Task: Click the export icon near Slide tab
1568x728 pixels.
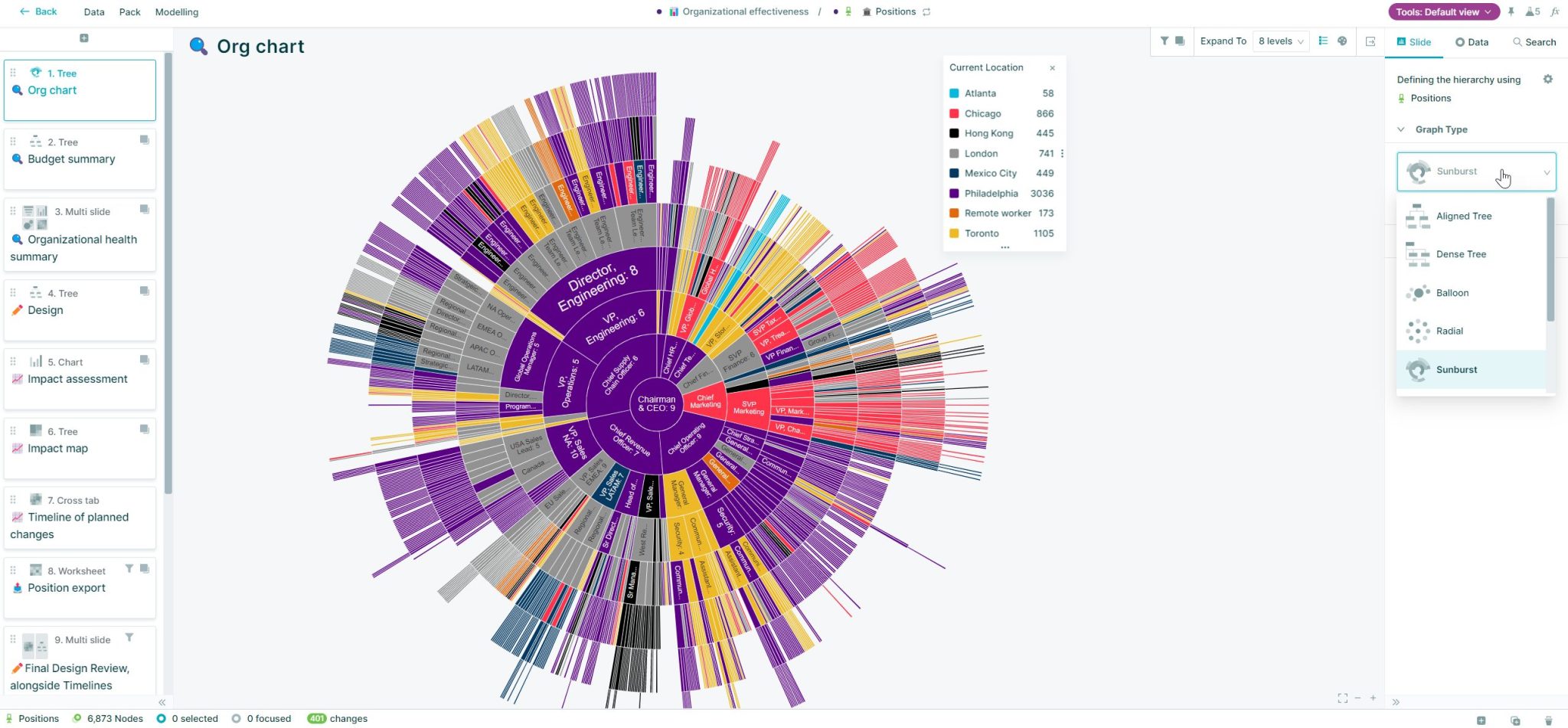Action: (x=1370, y=41)
